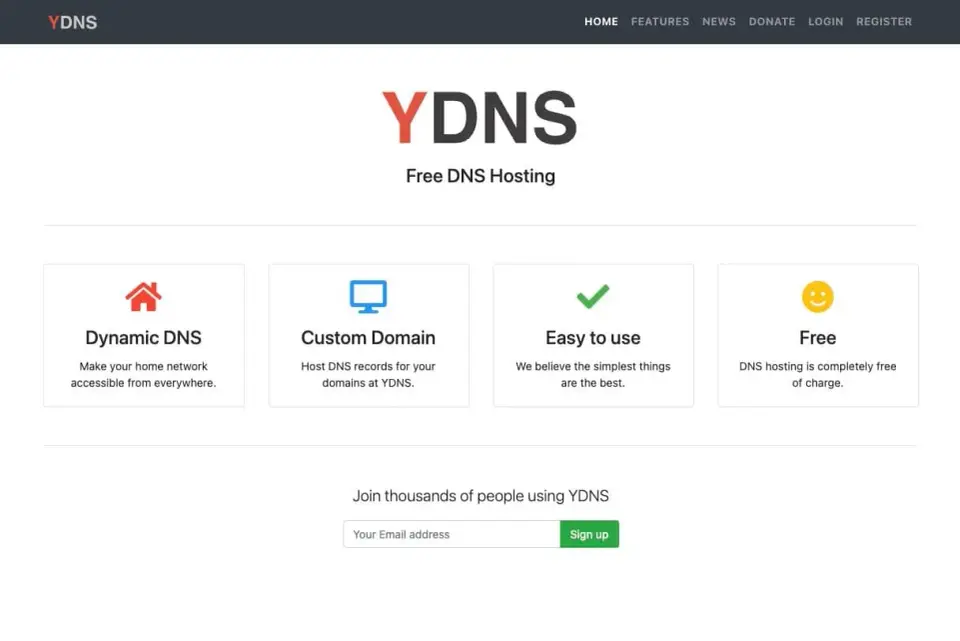Click the green checkmark Easy to use icon

tap(593, 296)
